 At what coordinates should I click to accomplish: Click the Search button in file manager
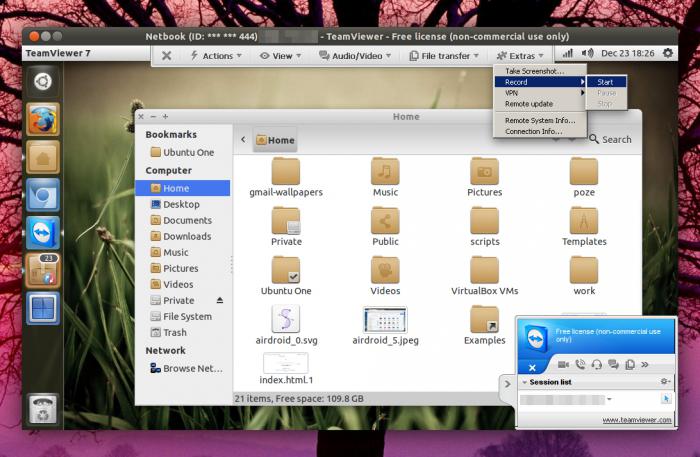[x=610, y=139]
